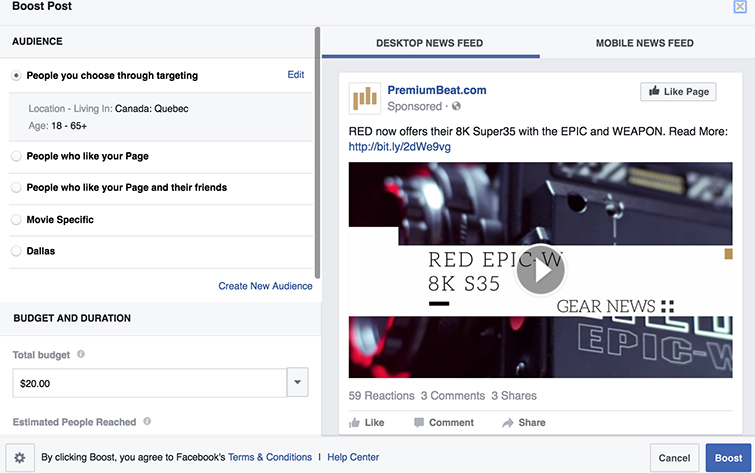The image size is (755, 473).
Task: Switch to Mobile News Feed tab
Action: 644,43
